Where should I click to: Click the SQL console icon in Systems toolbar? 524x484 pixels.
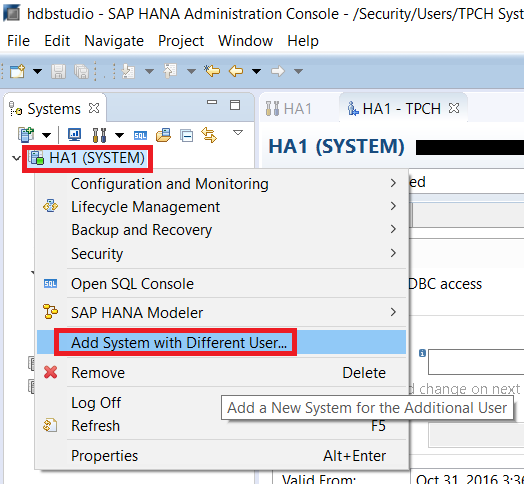pyautogui.click(x=140, y=135)
